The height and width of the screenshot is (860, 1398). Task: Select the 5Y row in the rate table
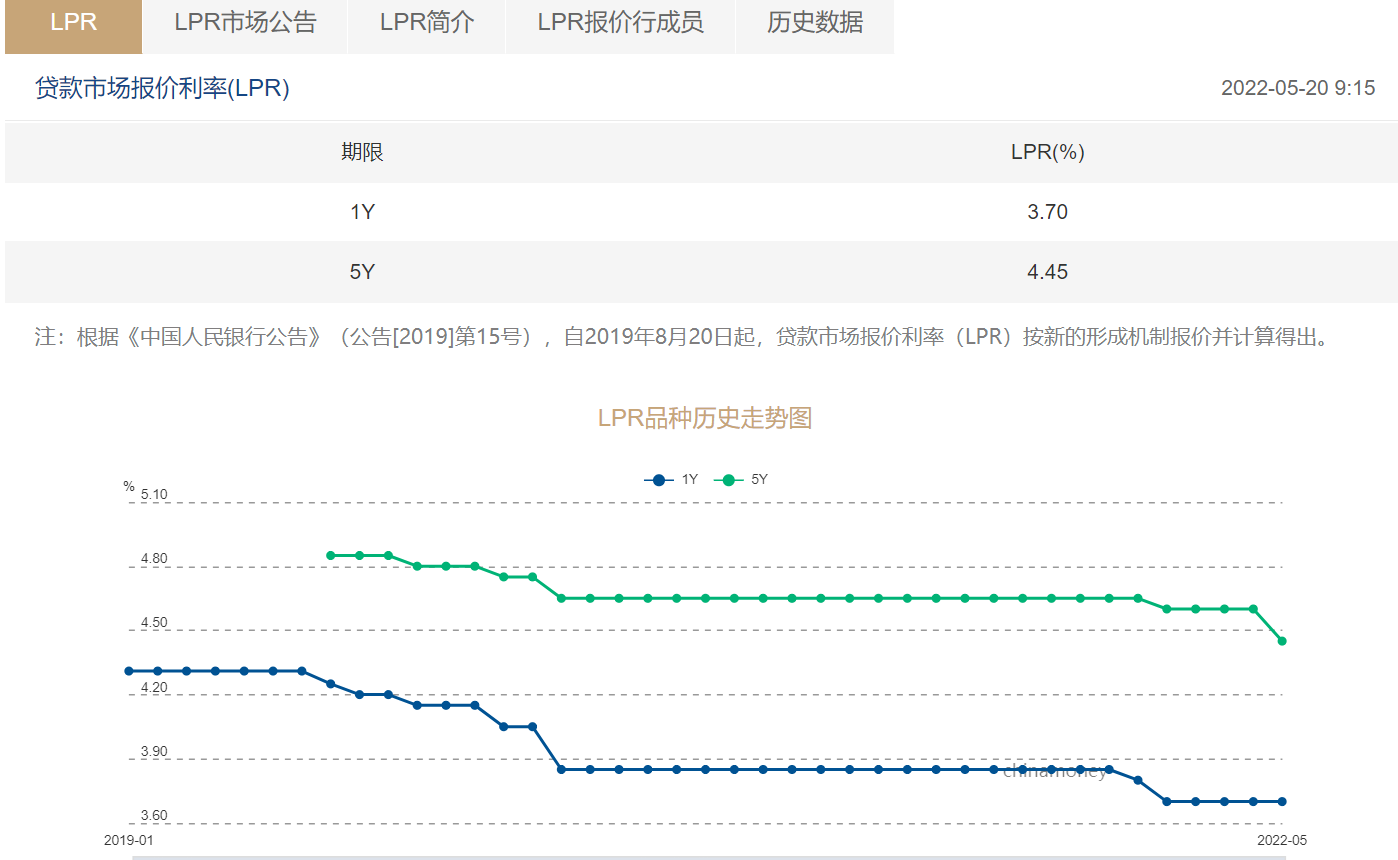700,271
